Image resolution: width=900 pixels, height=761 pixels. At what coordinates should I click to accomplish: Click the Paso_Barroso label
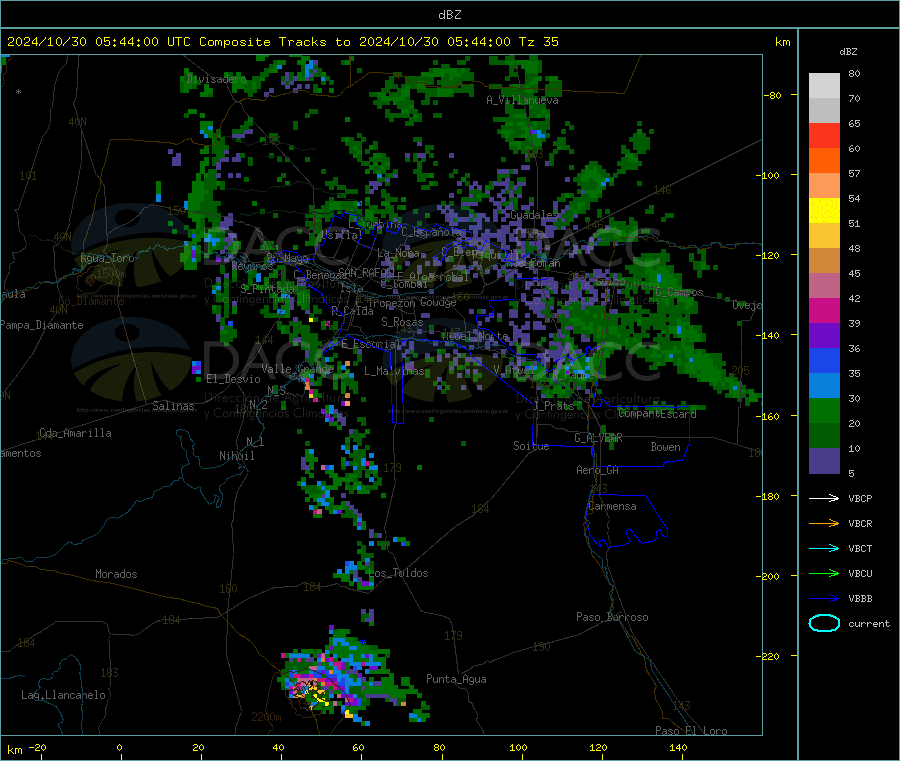tap(612, 617)
